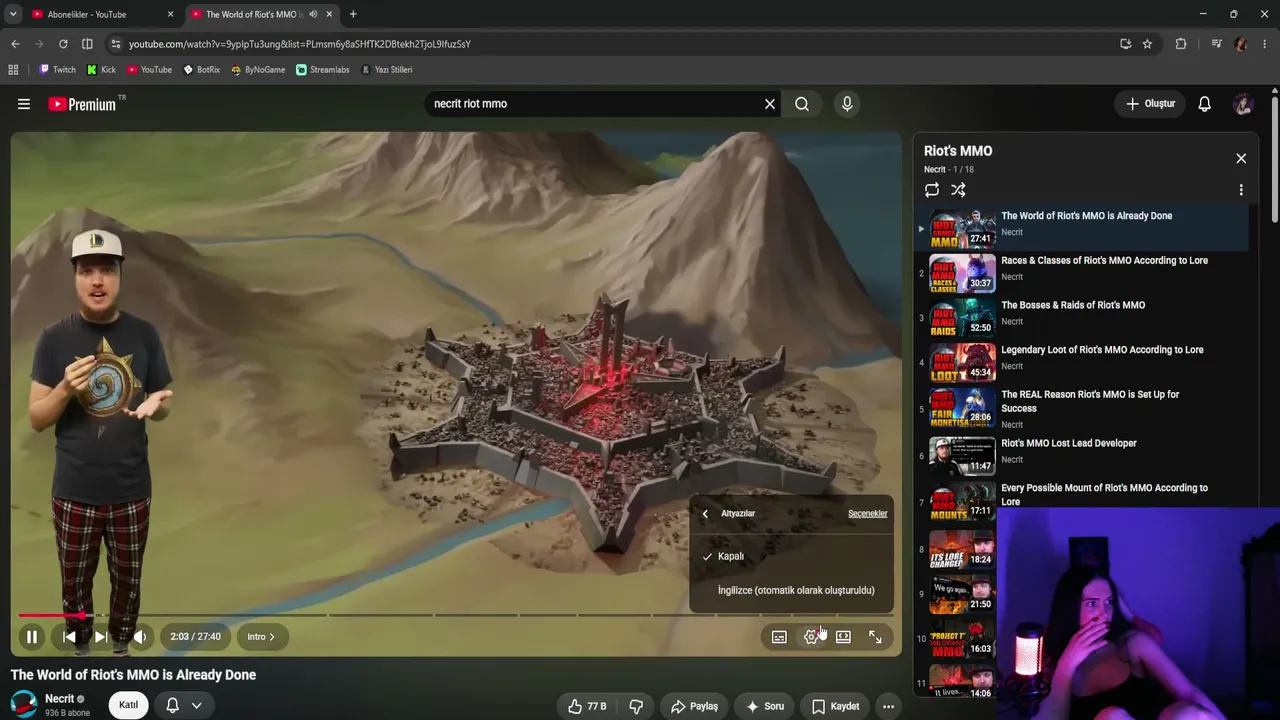The height and width of the screenshot is (720, 1280).
Task: Open the Yazı Stilleri bookmark
Action: click(386, 70)
